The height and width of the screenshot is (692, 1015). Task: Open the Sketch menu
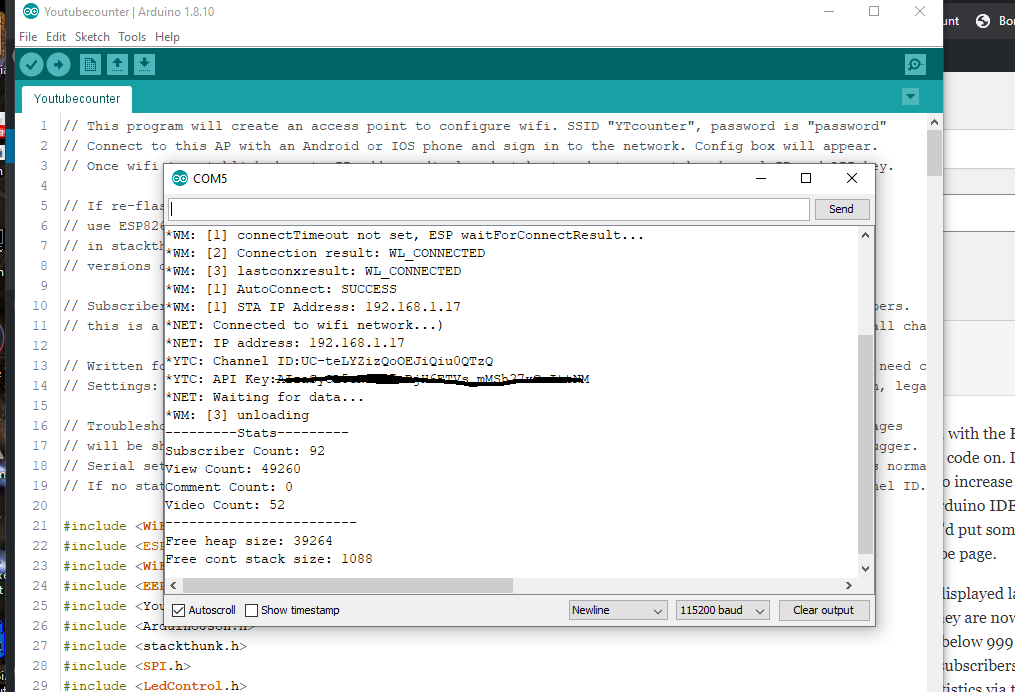(92, 37)
